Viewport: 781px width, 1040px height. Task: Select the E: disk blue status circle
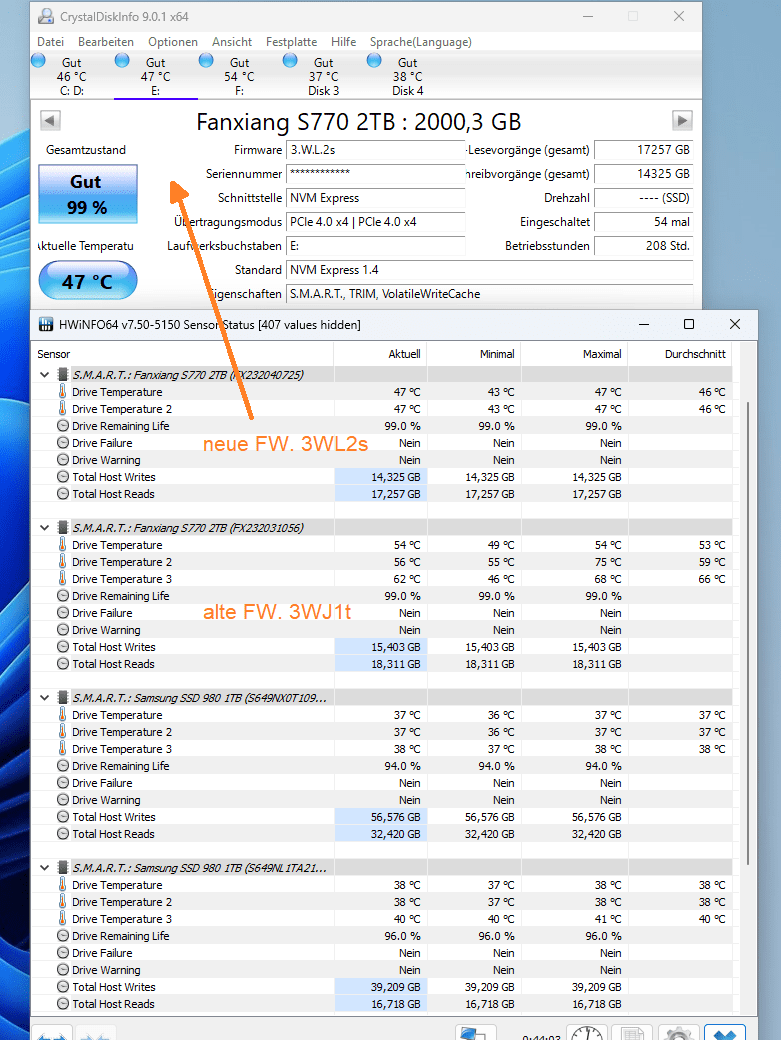[x=122, y=61]
